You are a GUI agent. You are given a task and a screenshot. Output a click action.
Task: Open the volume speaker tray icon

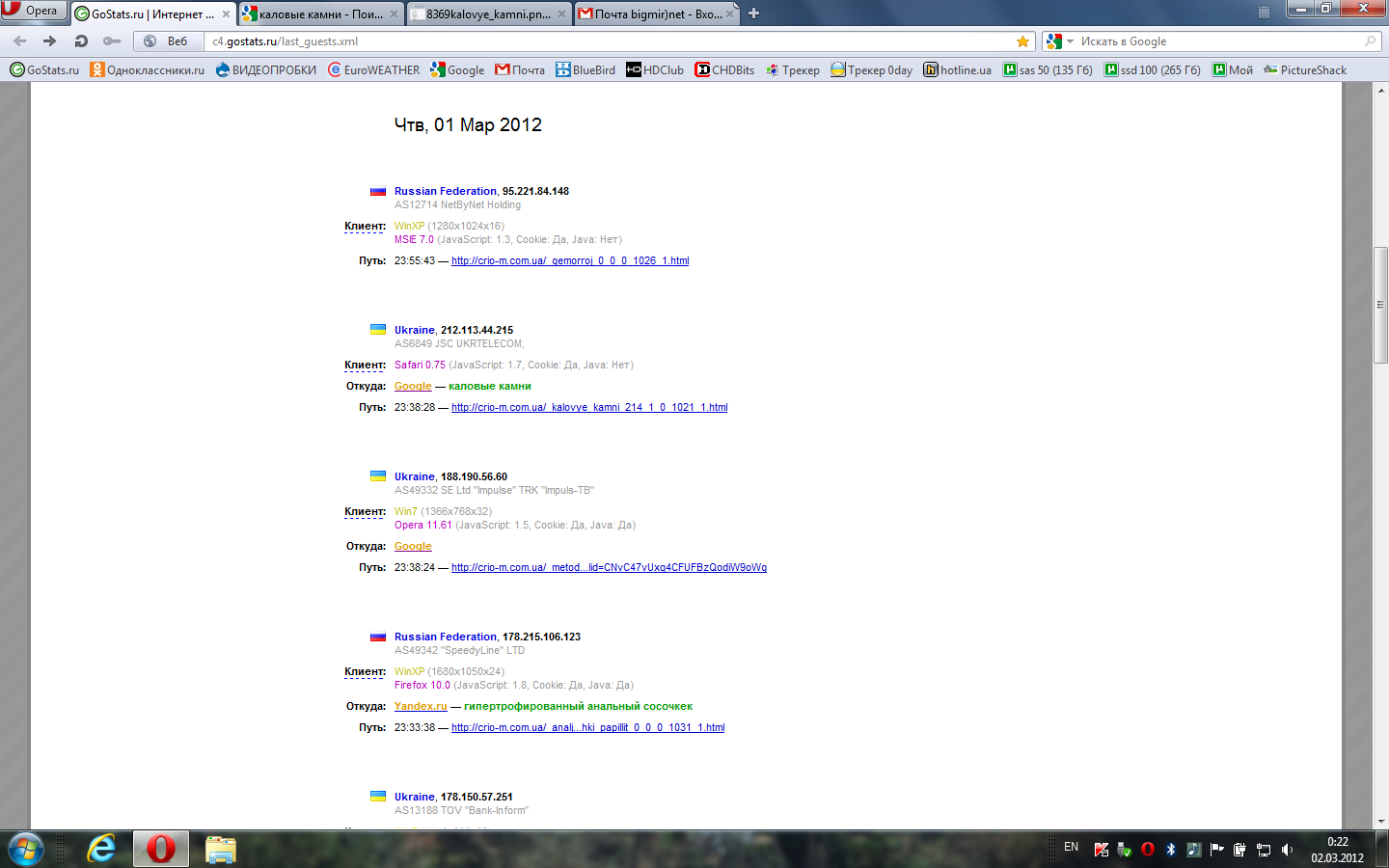click(1287, 850)
